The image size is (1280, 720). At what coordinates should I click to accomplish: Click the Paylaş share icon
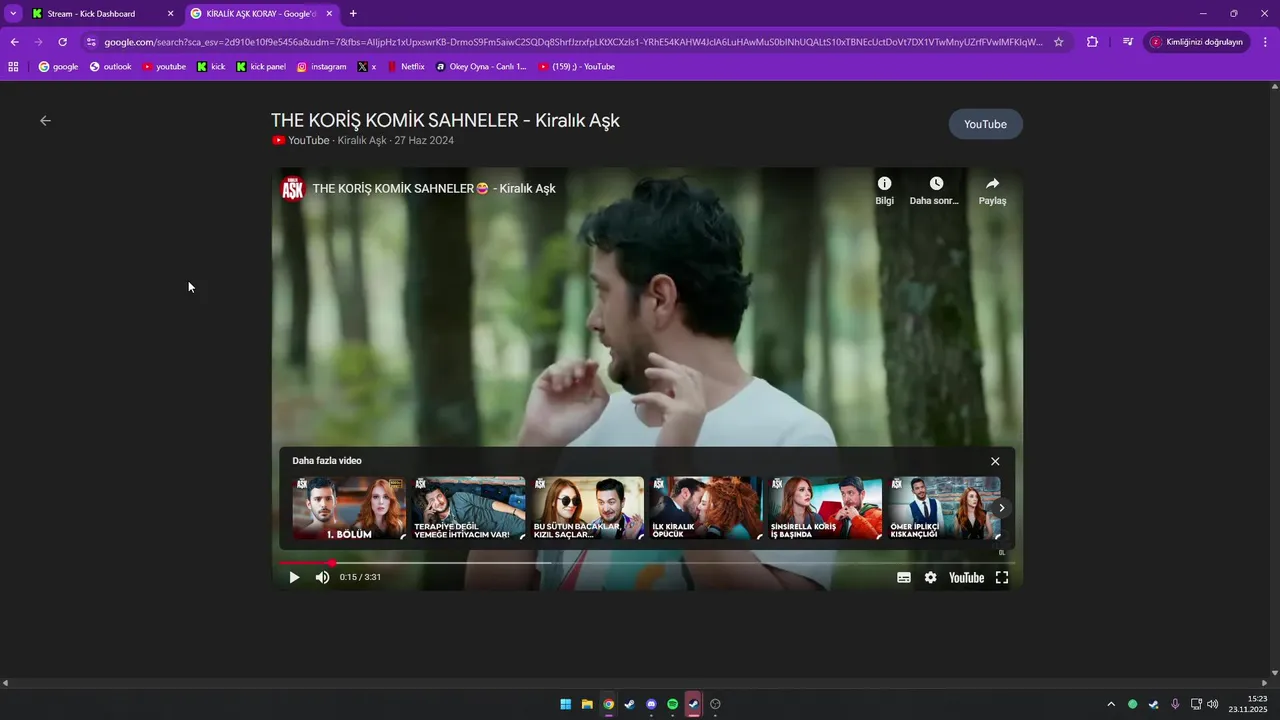[992, 190]
